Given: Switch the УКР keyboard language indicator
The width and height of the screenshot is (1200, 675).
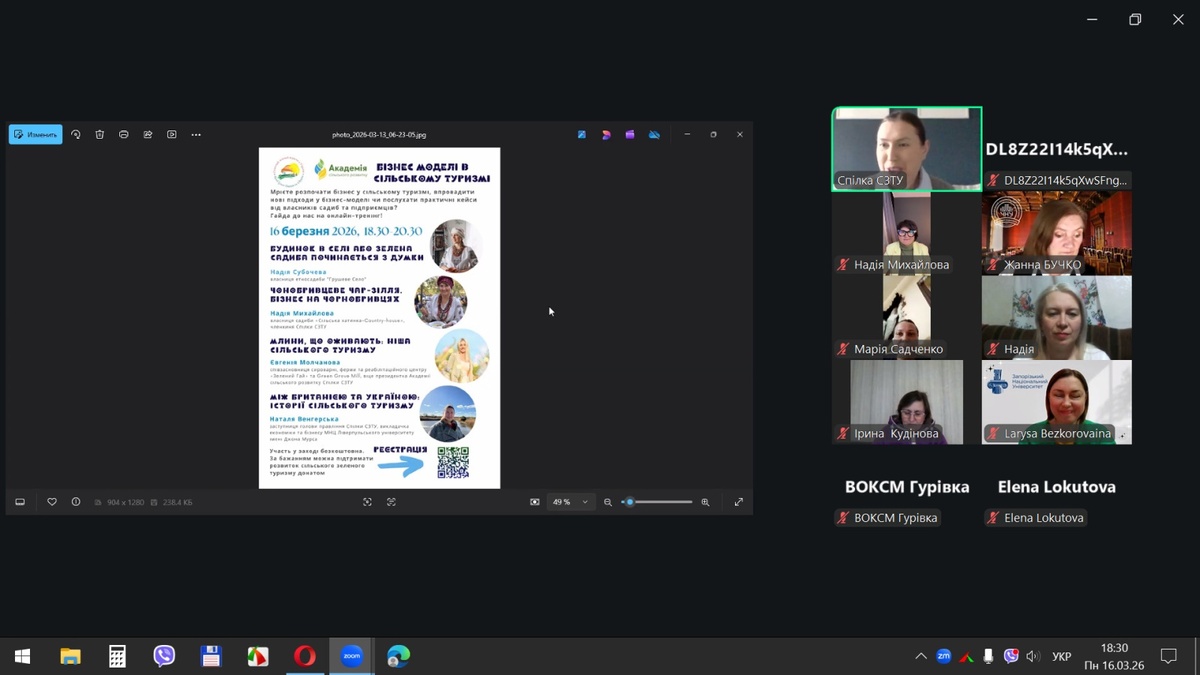Looking at the screenshot, I should tap(1062, 657).
